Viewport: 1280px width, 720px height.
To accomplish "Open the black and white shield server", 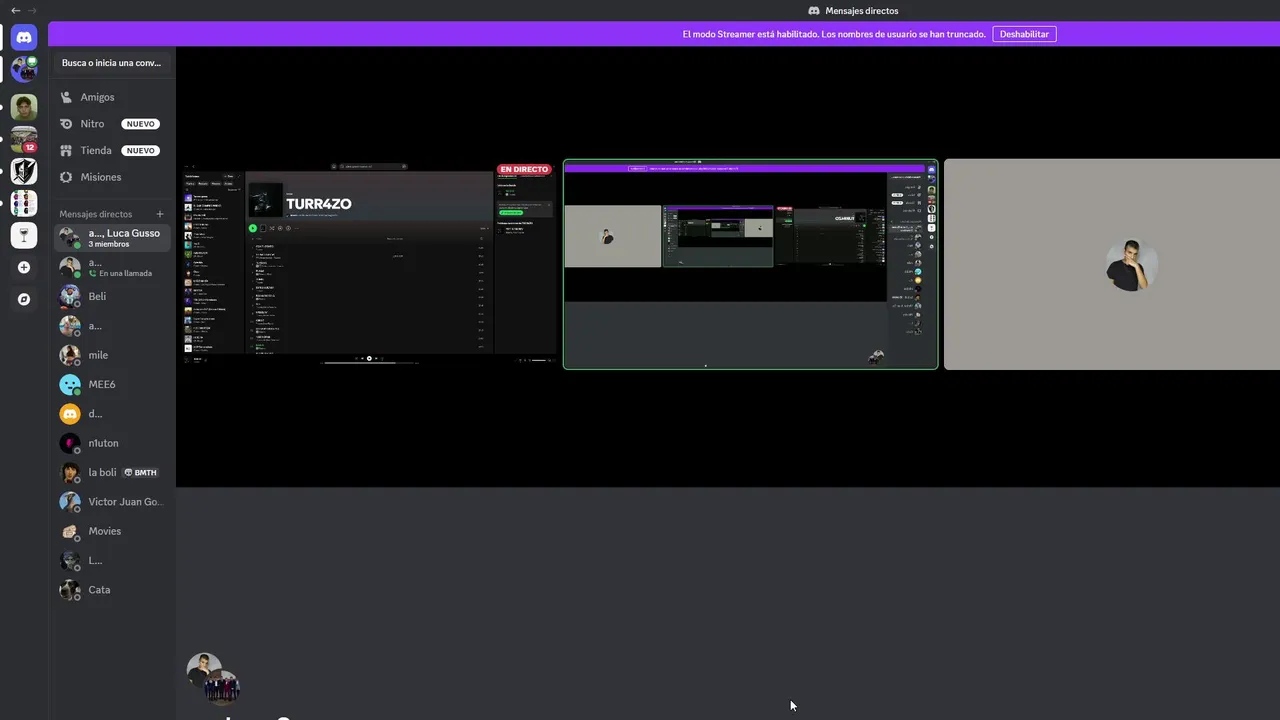I will pyautogui.click(x=24, y=171).
